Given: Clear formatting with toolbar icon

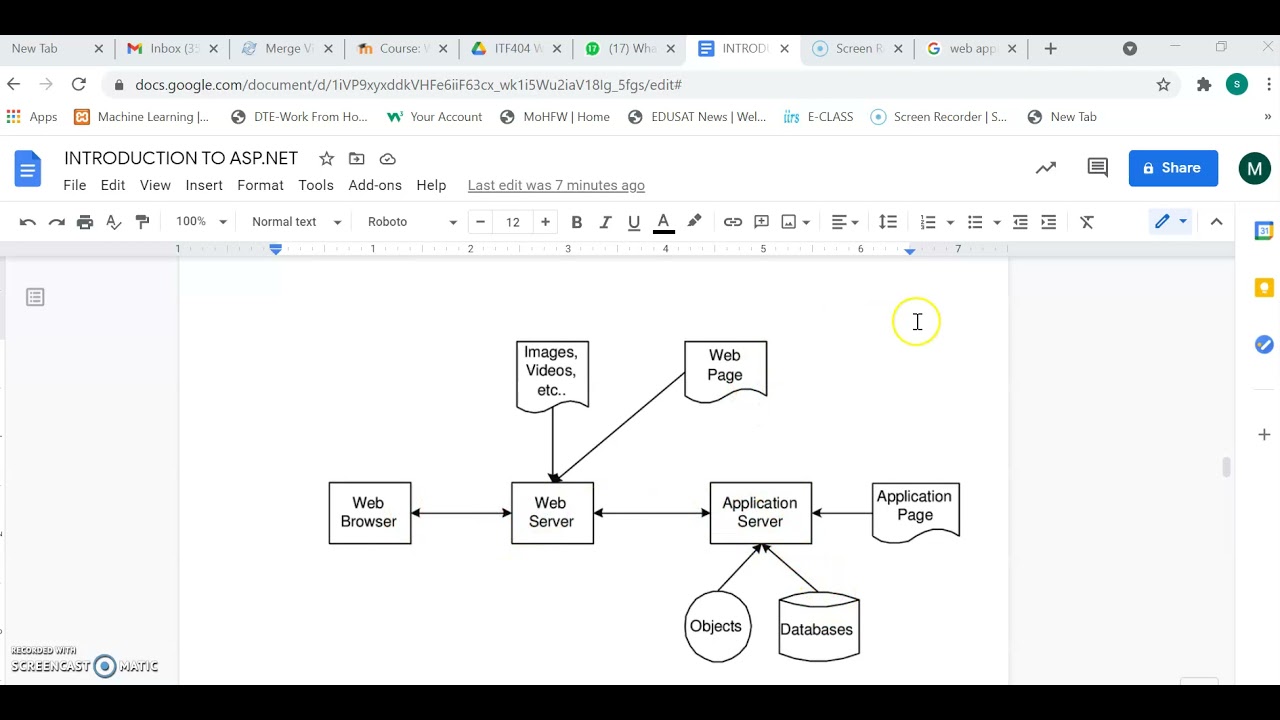Looking at the screenshot, I should [x=1087, y=222].
